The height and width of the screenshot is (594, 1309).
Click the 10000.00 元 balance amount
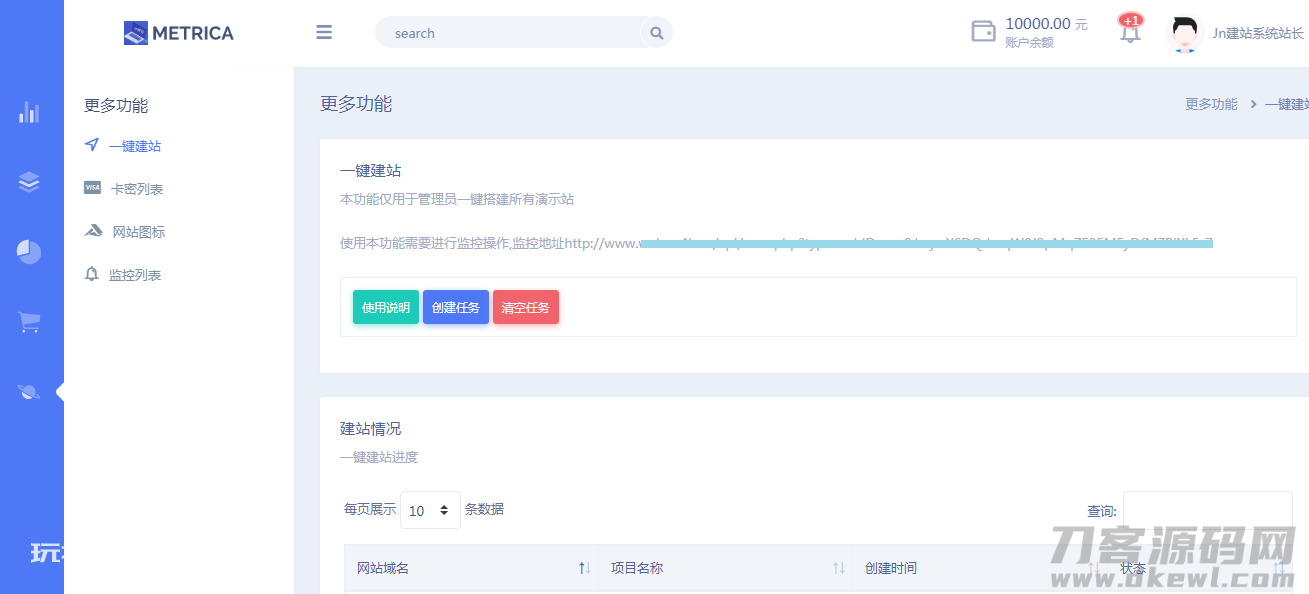click(1046, 24)
